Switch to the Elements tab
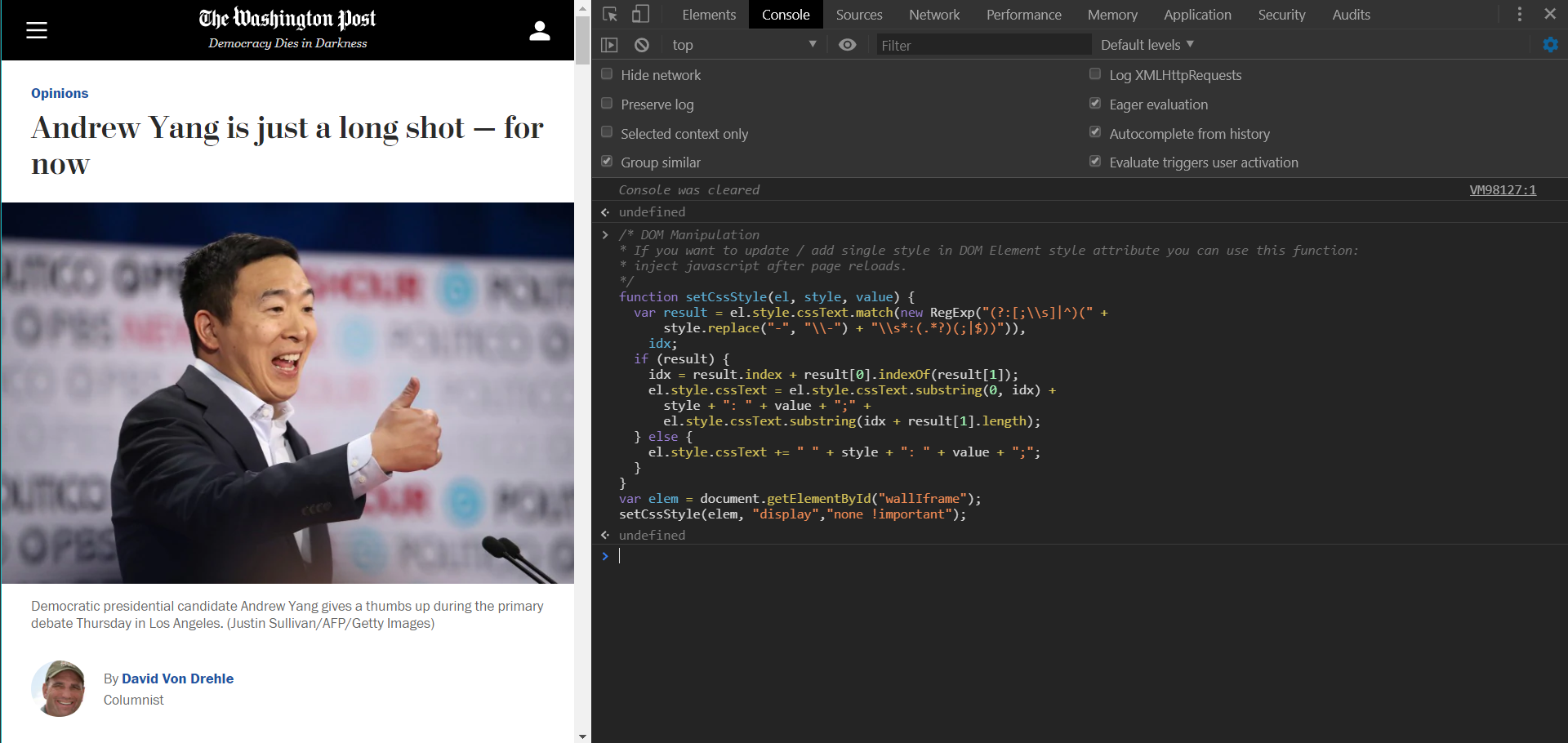This screenshot has width=1568, height=743. pyautogui.click(x=709, y=15)
